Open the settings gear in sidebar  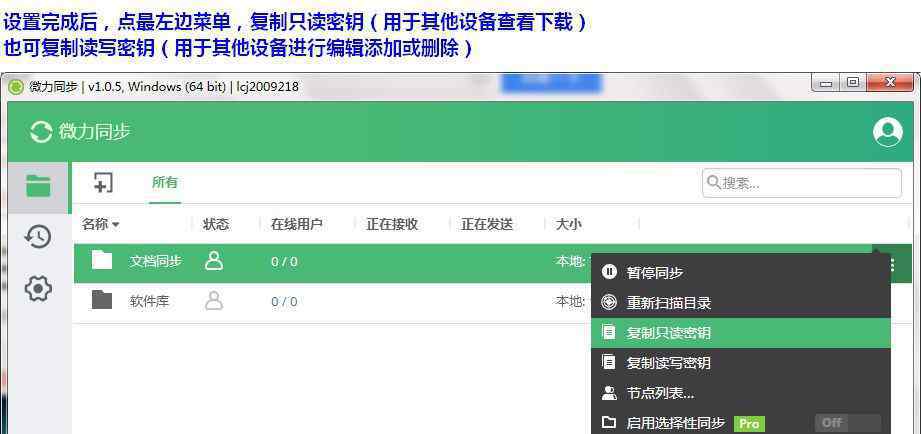(38, 288)
